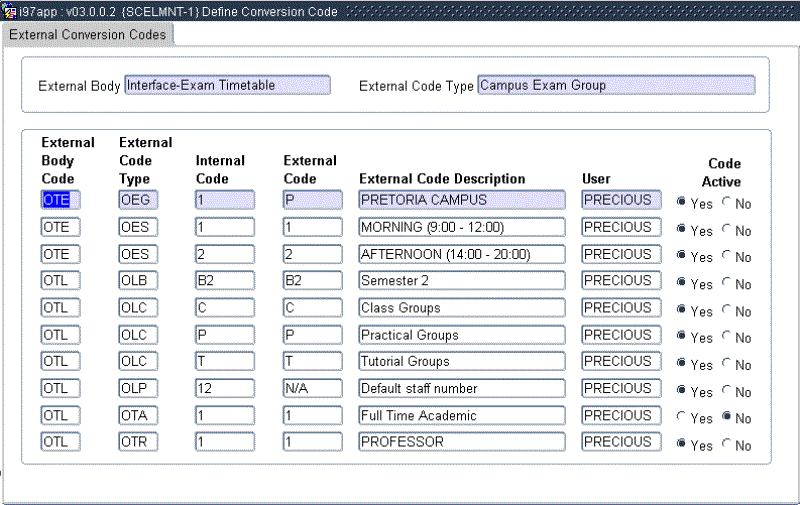Select the Yes radio for Tutorial Groups
This screenshot has height=505, width=800.
click(x=682, y=364)
